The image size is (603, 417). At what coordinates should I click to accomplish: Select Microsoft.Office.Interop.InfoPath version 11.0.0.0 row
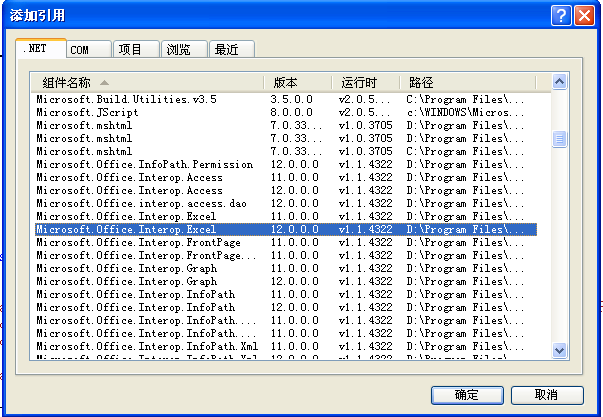point(286,294)
